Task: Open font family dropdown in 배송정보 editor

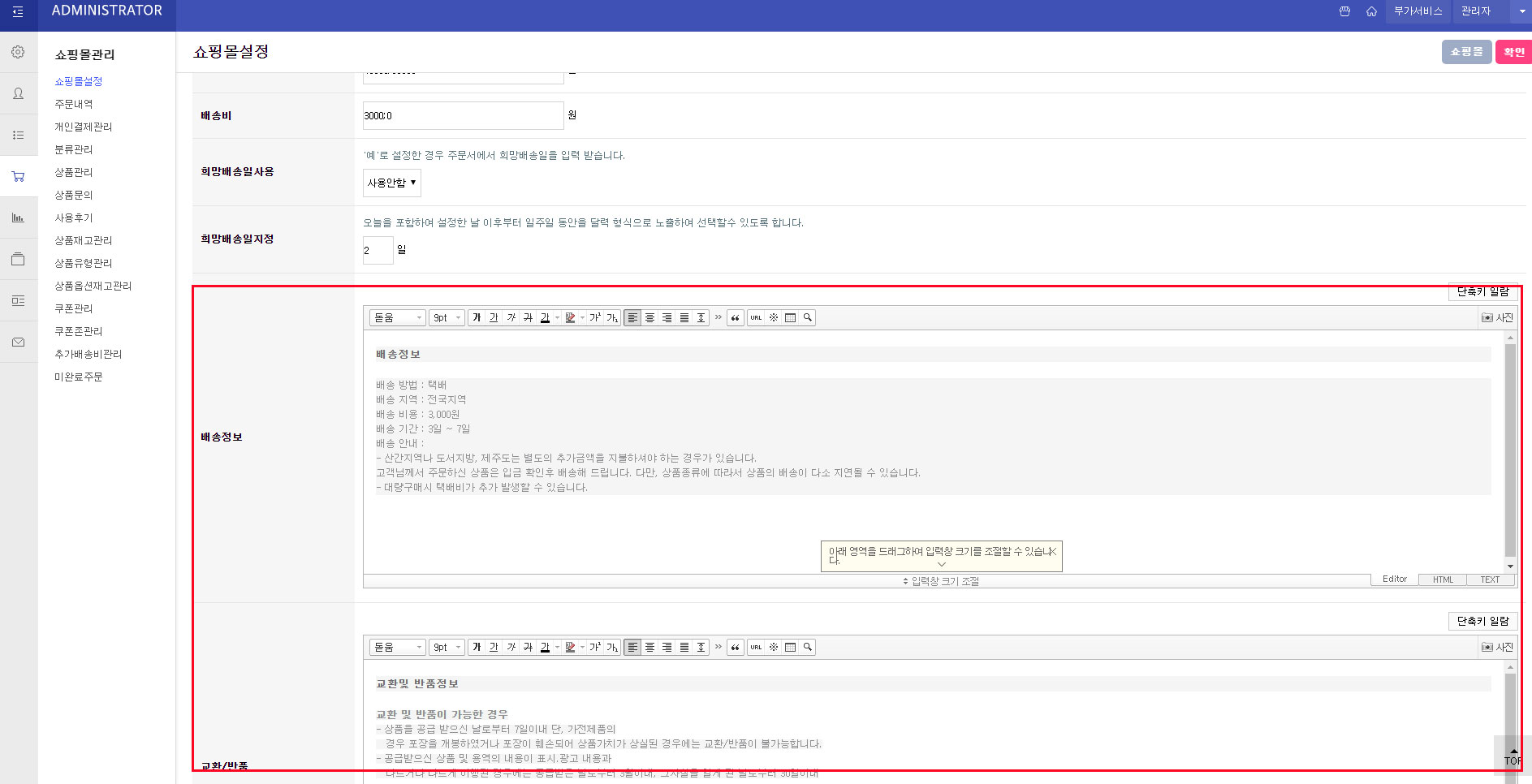Action: click(397, 317)
